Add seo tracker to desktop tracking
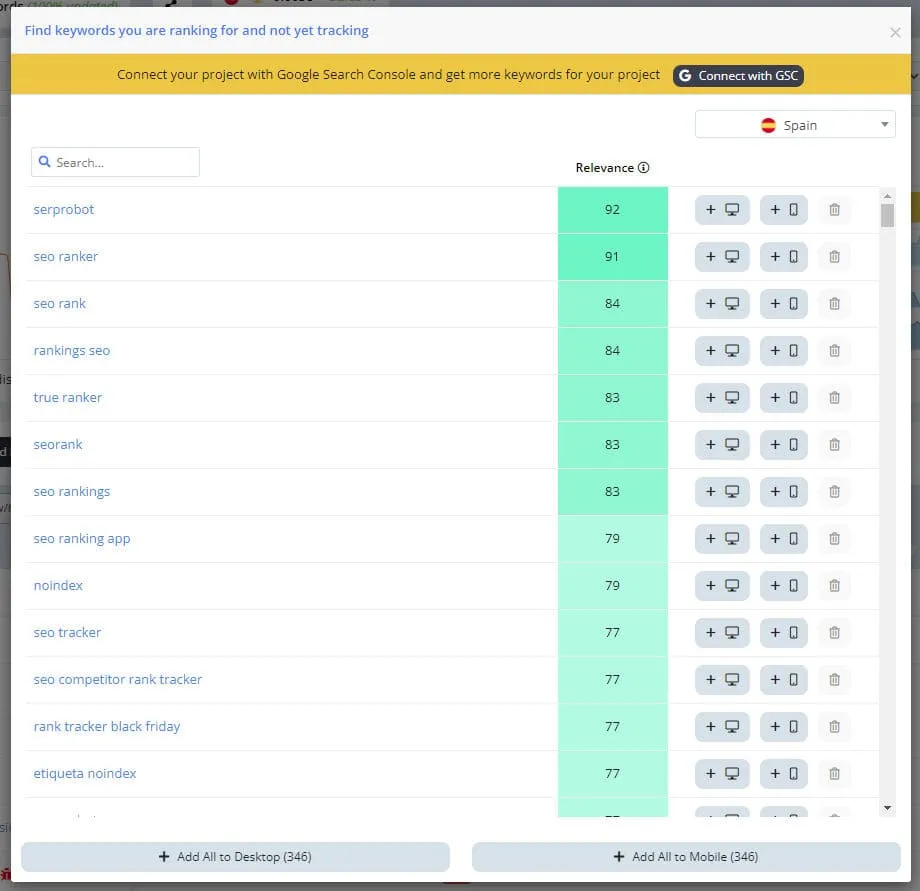 pyautogui.click(x=722, y=632)
